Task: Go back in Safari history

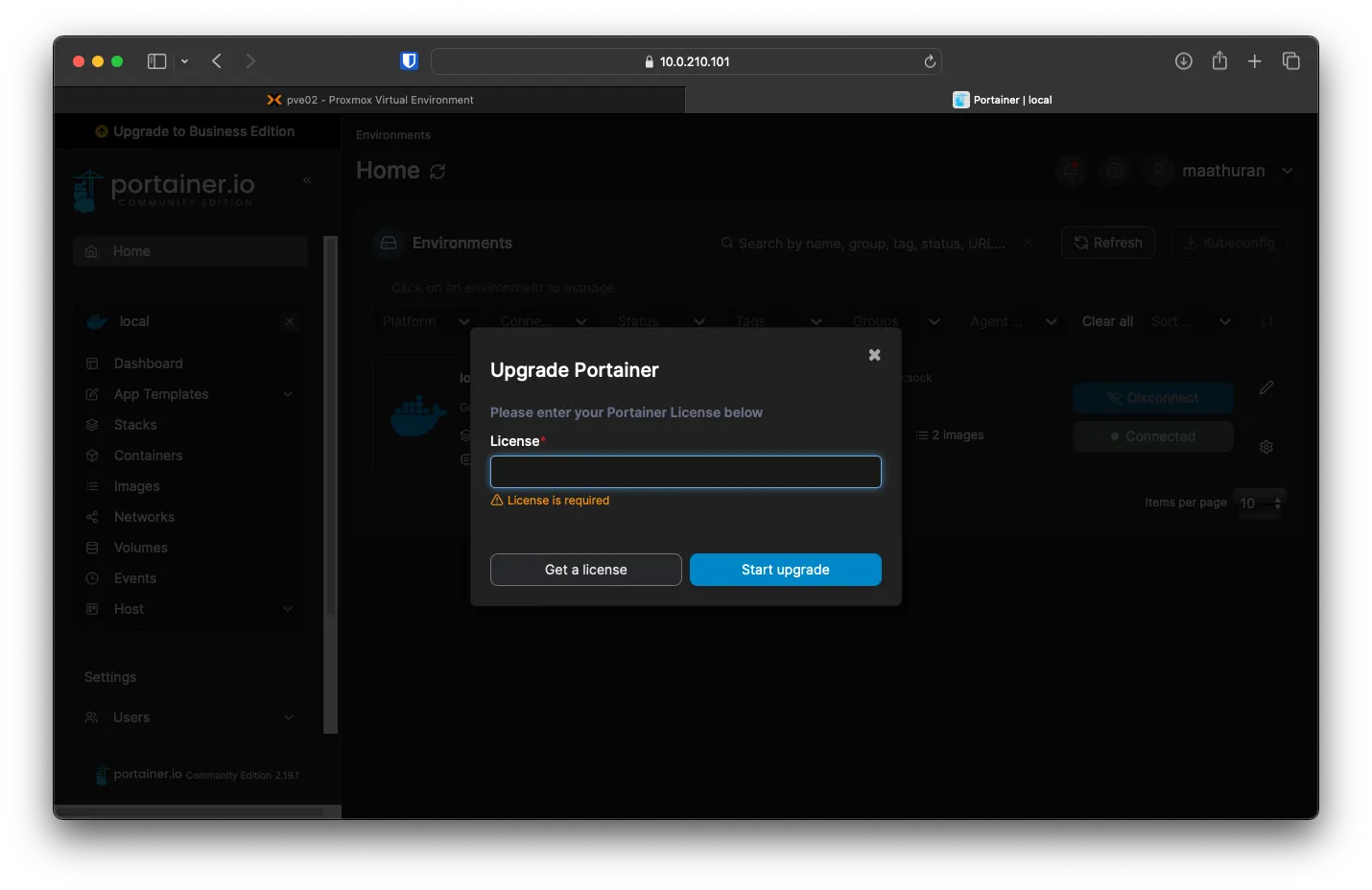Action: (217, 61)
